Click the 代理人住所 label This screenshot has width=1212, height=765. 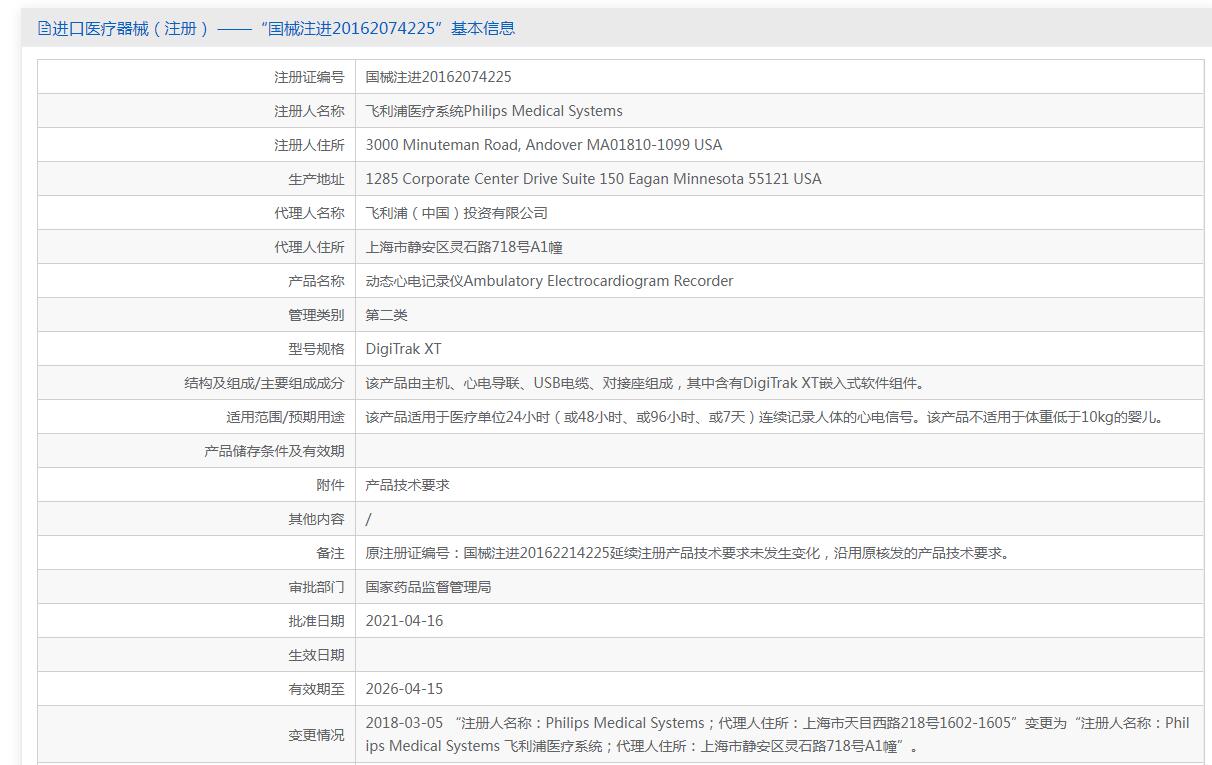point(309,247)
